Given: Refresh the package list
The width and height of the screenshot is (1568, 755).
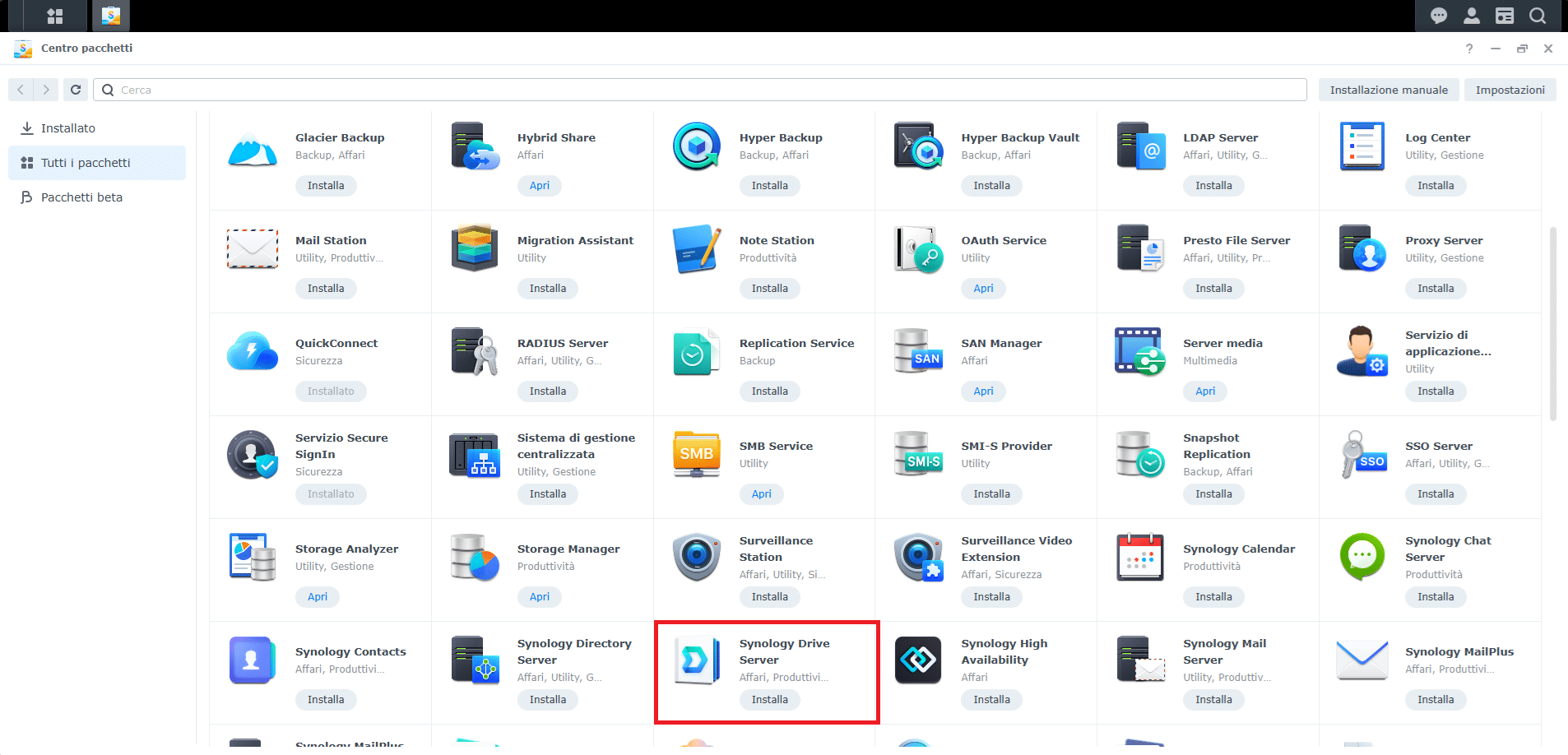Looking at the screenshot, I should 76,90.
